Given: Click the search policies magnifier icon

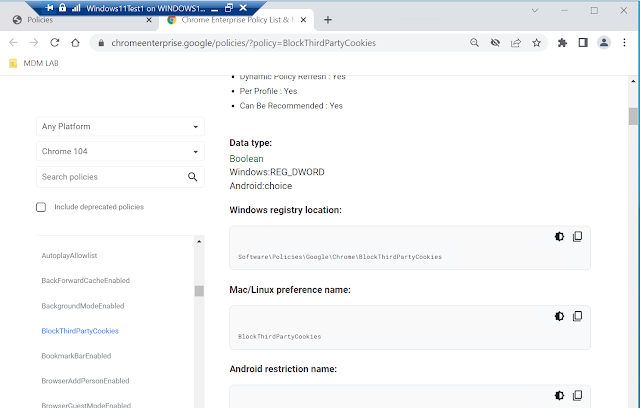Looking at the screenshot, I should 193,177.
